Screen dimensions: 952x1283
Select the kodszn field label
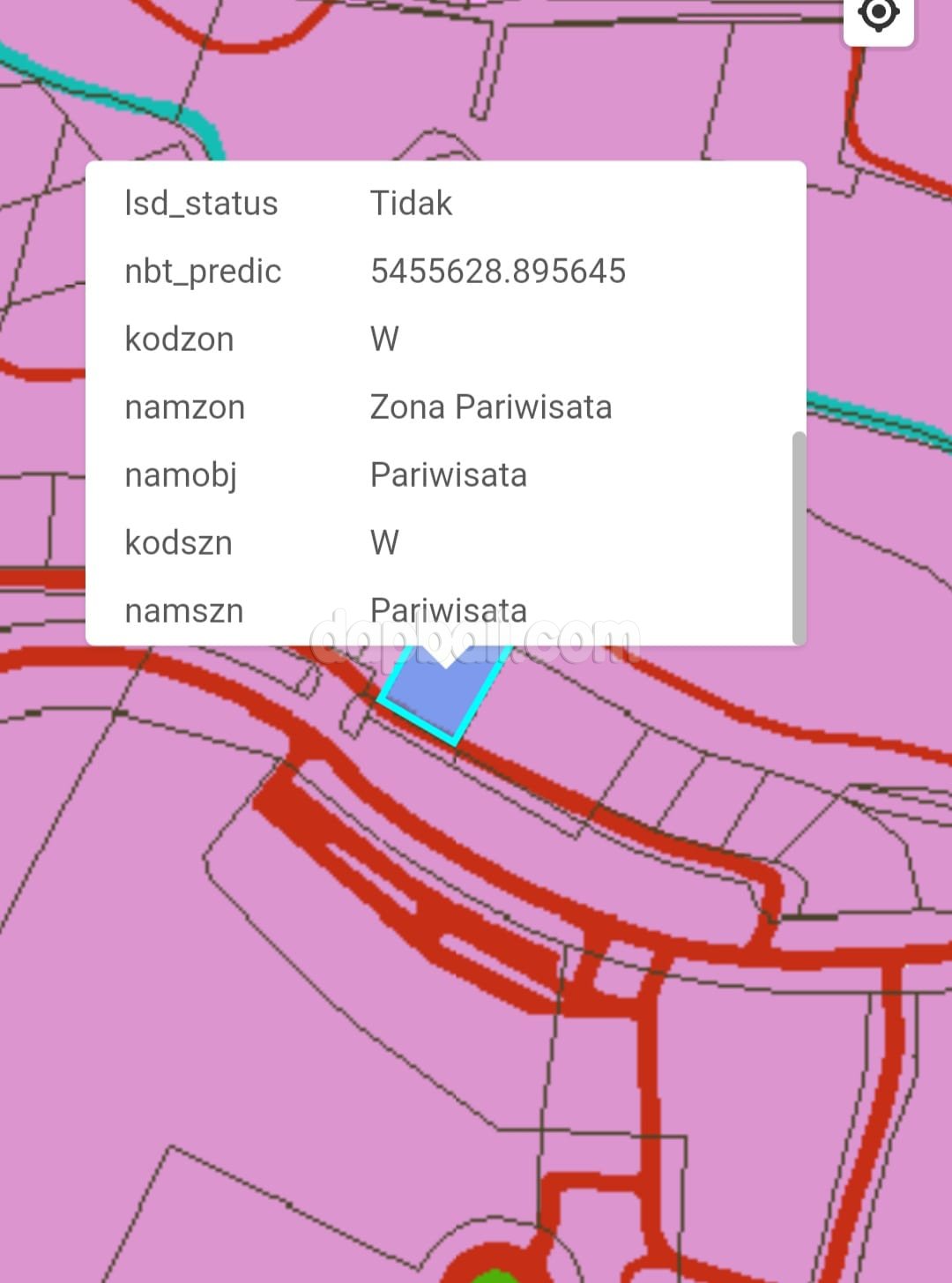178,543
